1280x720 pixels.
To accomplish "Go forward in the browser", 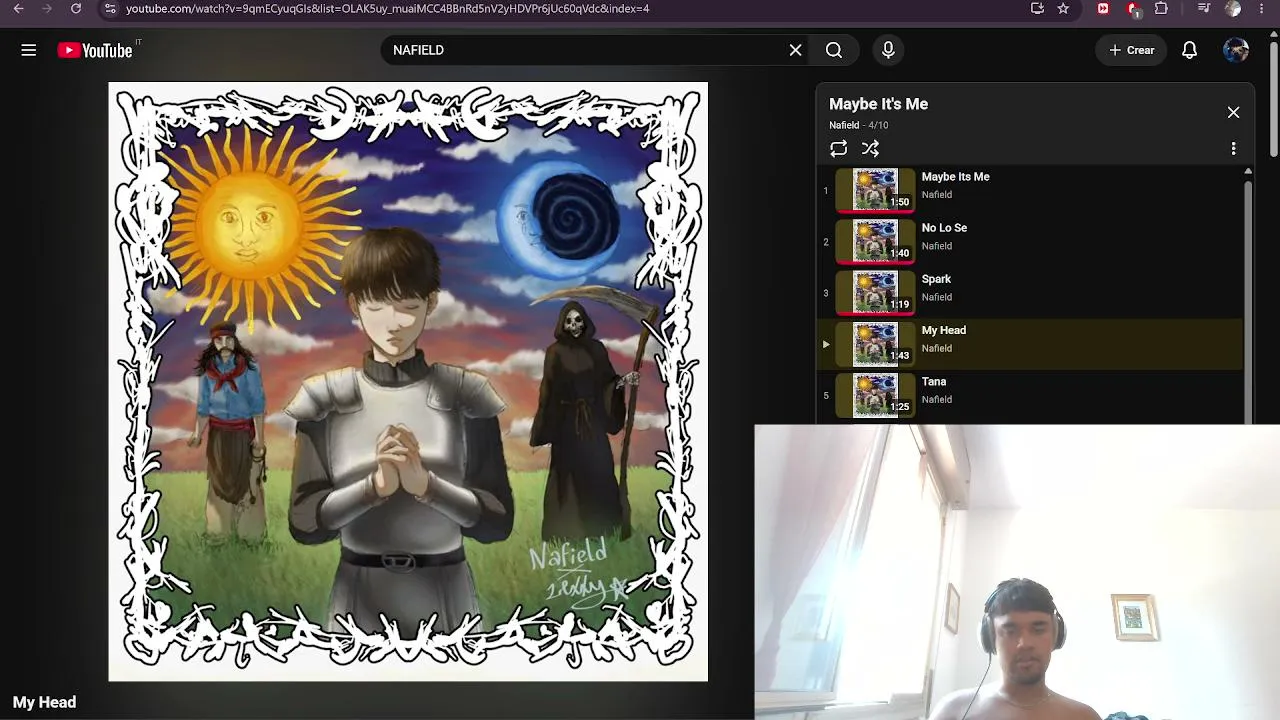I will 47,9.
